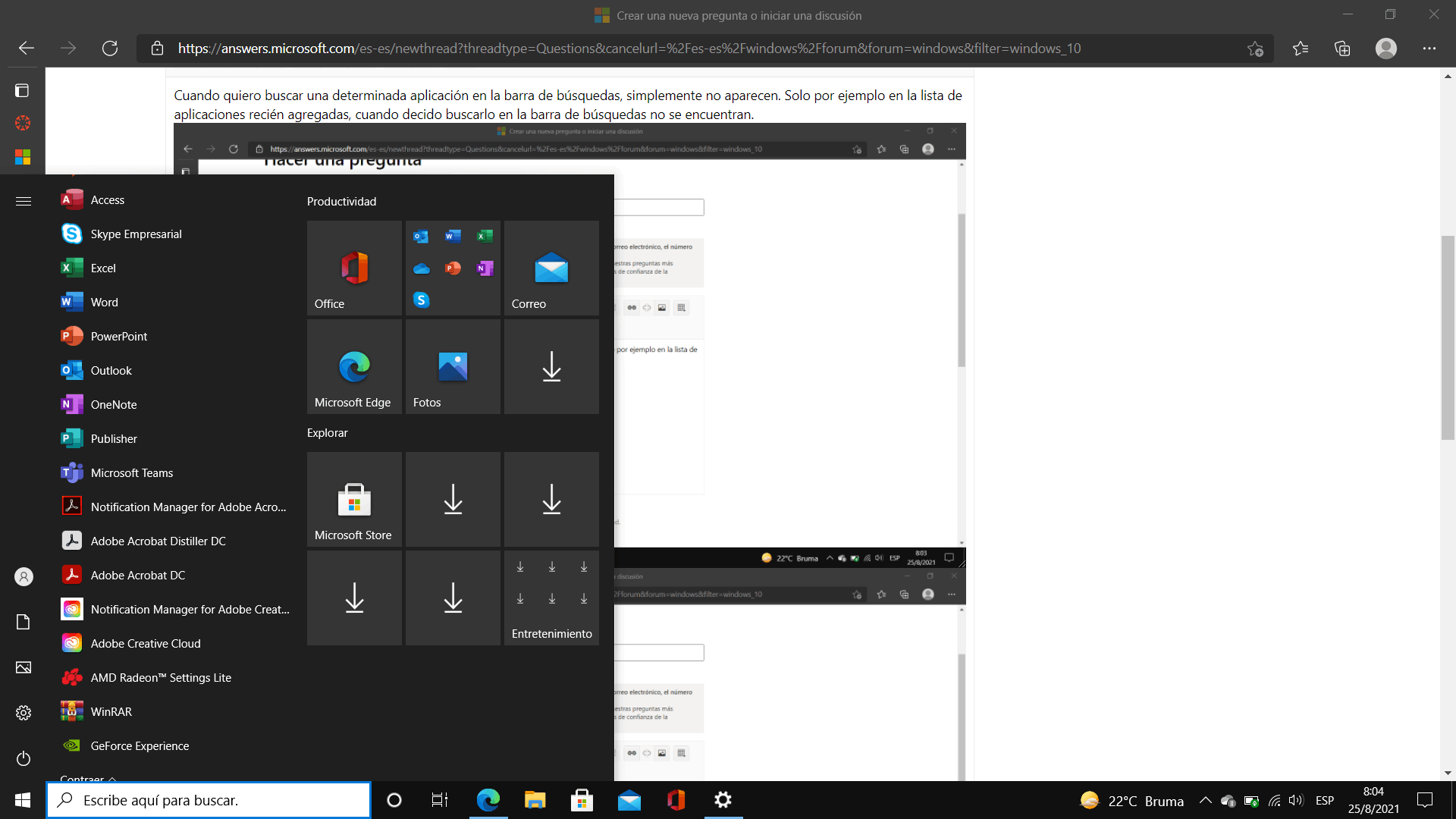This screenshot has width=1456, height=819.
Task: Launch Microsoft Teams from the app list
Action: [x=131, y=473]
